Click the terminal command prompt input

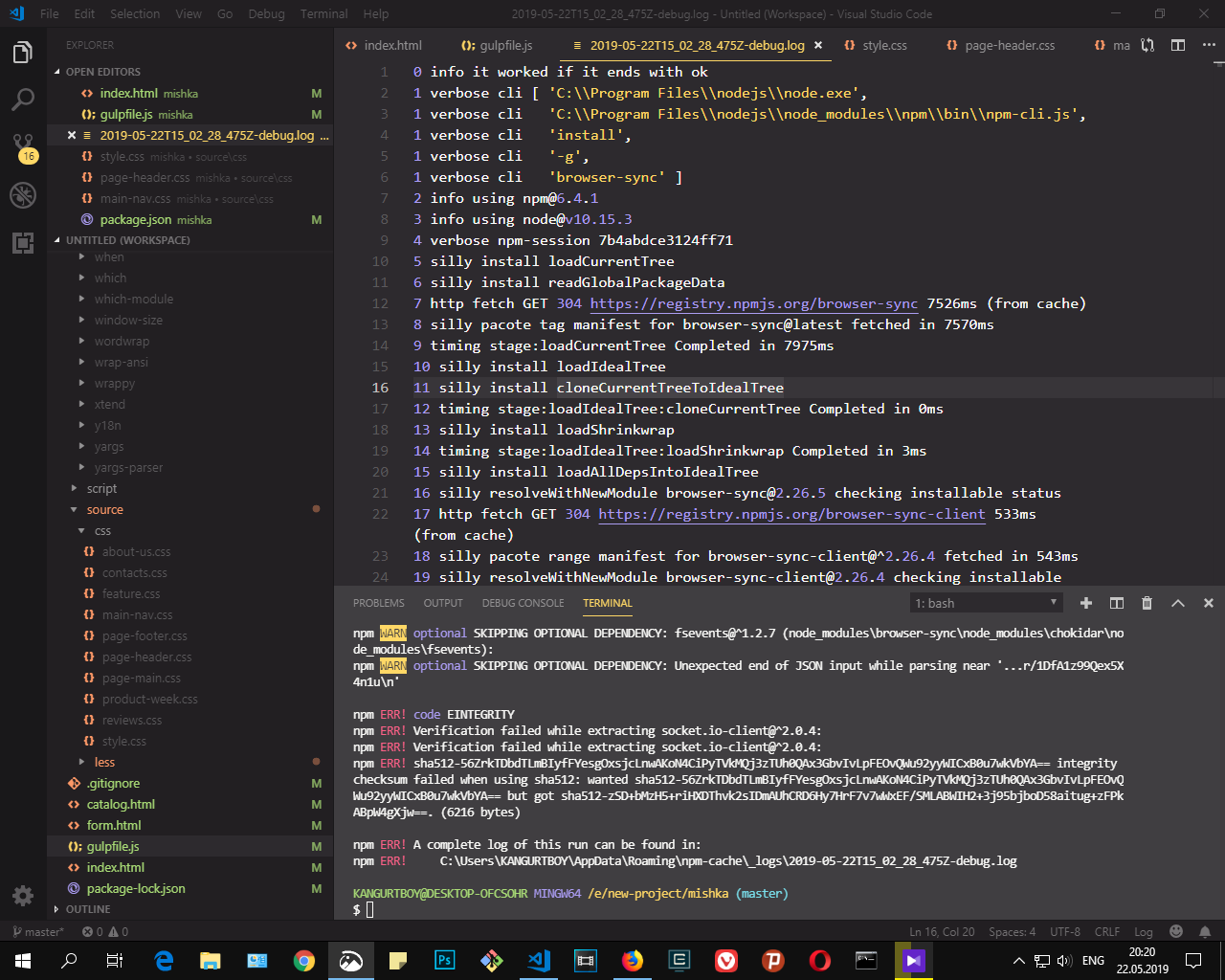pos(369,909)
